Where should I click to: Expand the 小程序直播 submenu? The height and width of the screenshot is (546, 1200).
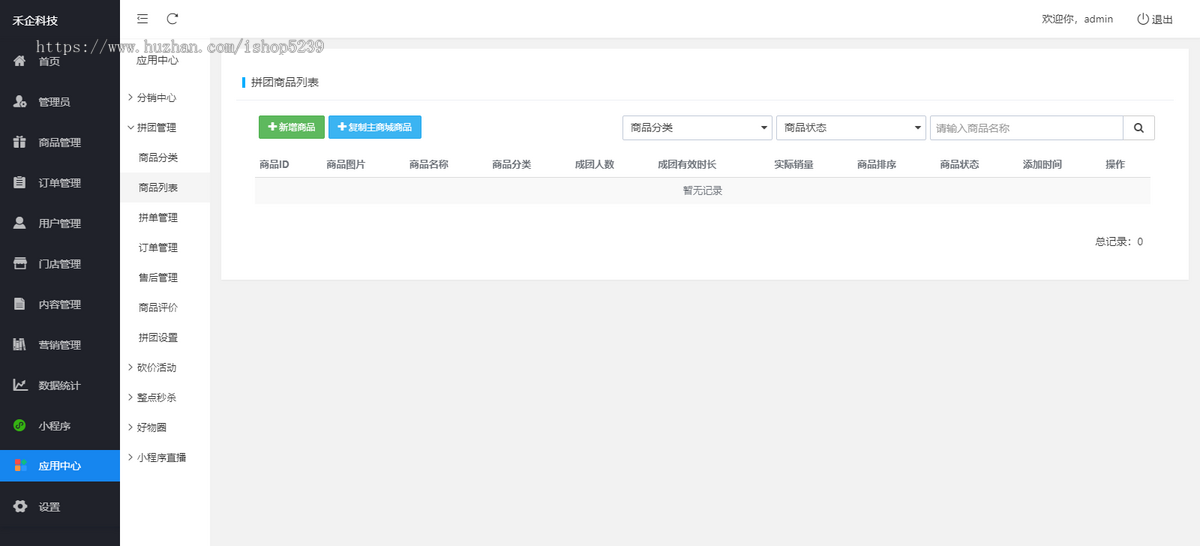[165, 458]
